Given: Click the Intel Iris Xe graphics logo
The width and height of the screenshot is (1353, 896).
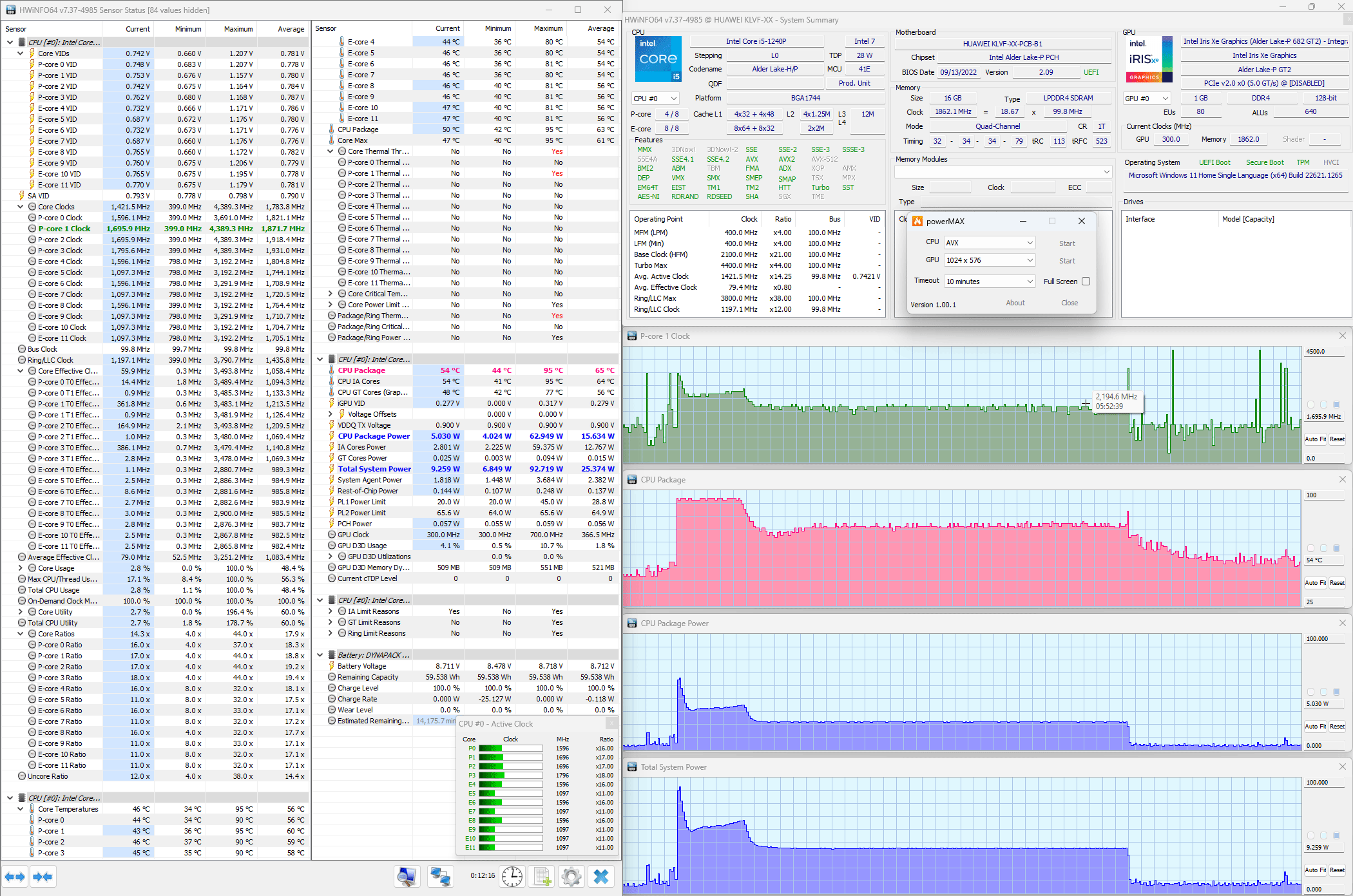Looking at the screenshot, I should (x=1150, y=59).
